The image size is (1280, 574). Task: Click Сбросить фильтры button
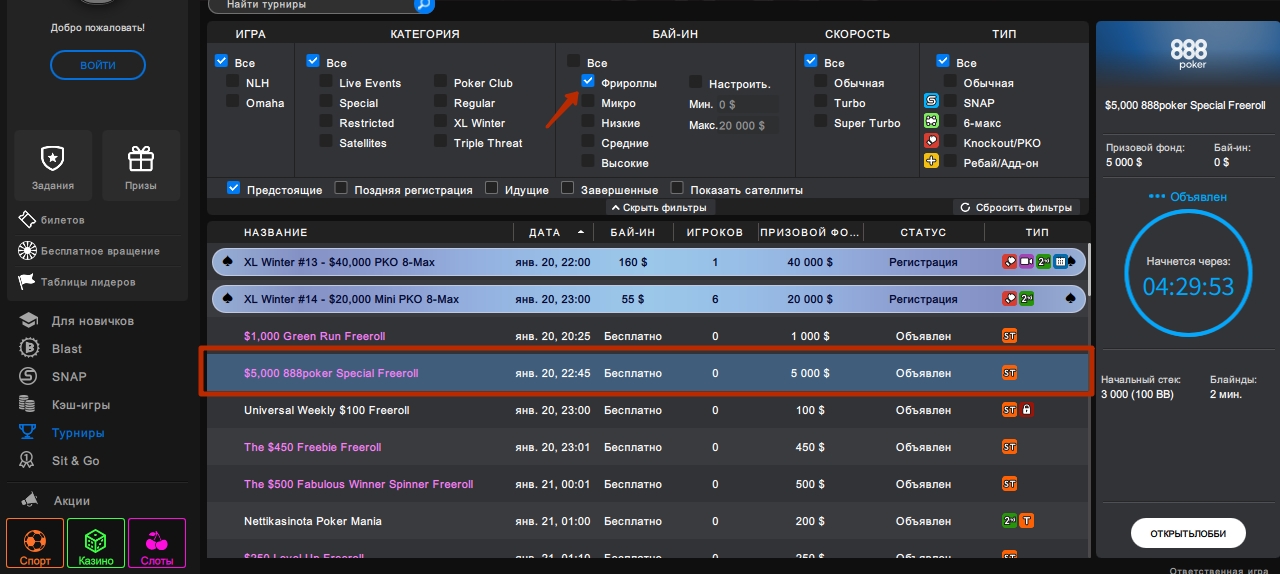[1017, 208]
